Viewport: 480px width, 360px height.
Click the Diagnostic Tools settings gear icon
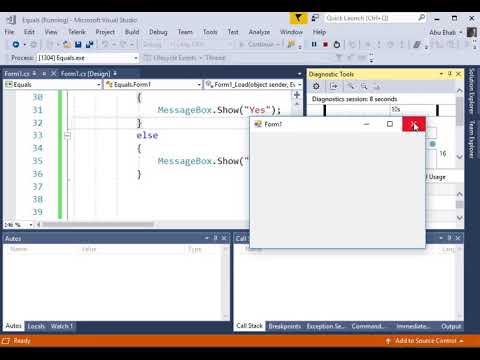pos(316,87)
